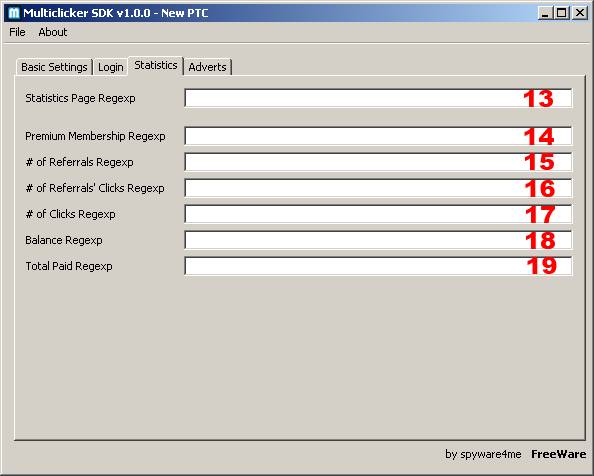This screenshot has width=594, height=476.
Task: Switch to the Login tab
Action: pyautogui.click(x=111, y=67)
